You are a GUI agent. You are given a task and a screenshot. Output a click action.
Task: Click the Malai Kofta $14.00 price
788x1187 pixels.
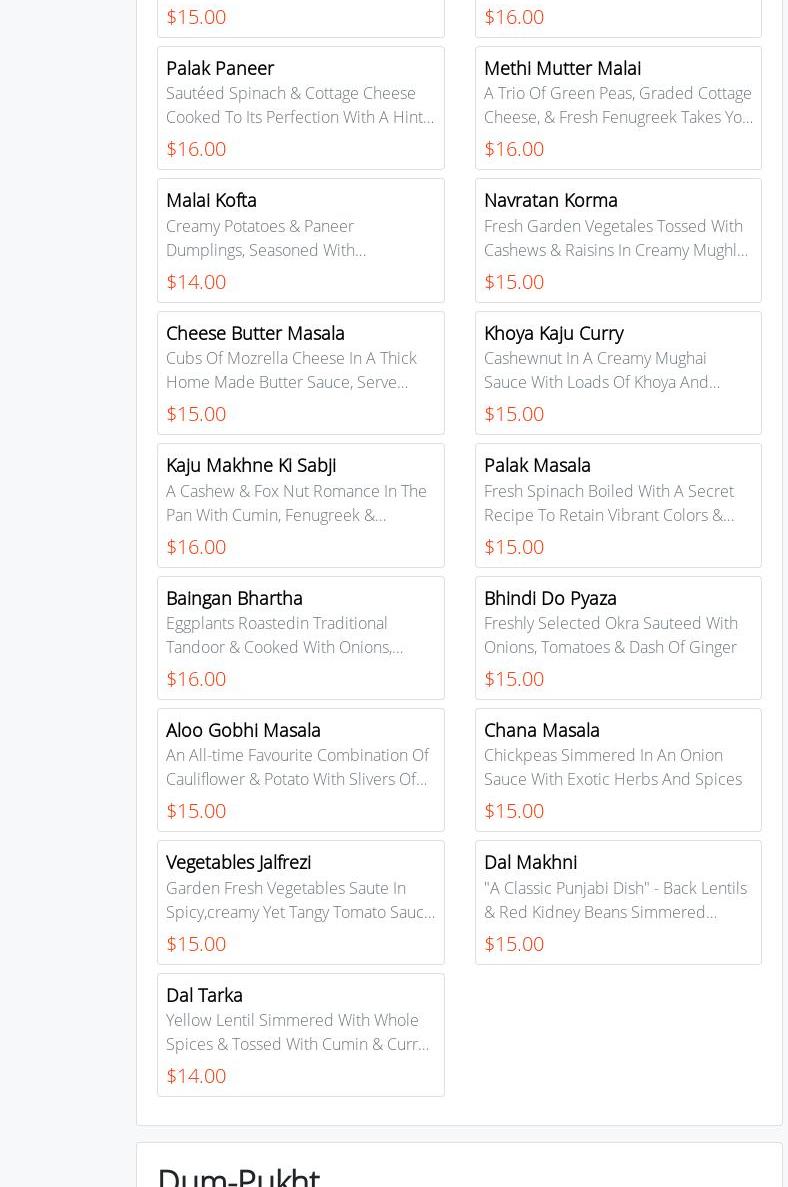[196, 282]
